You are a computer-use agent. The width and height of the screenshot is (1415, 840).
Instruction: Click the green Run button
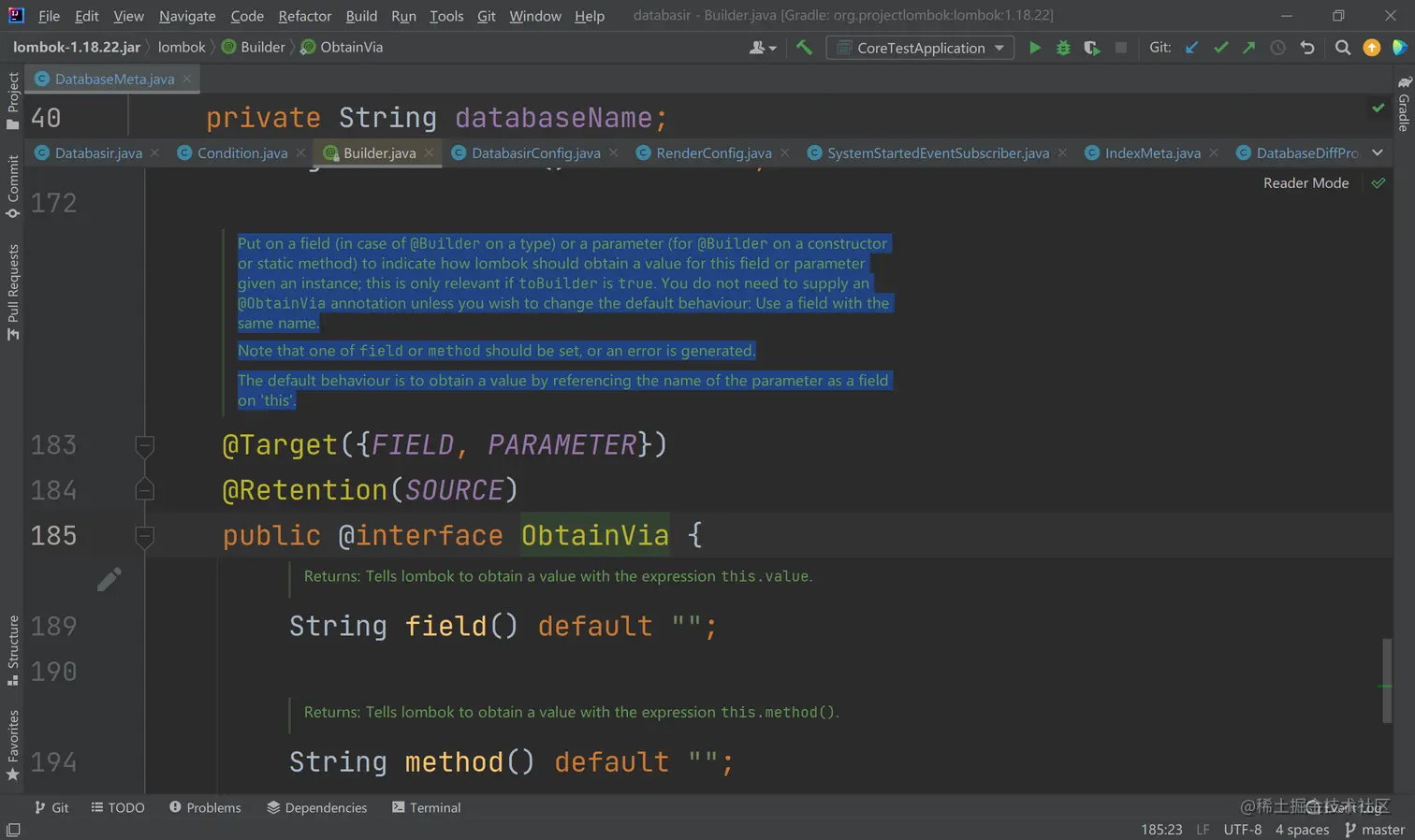click(1034, 48)
